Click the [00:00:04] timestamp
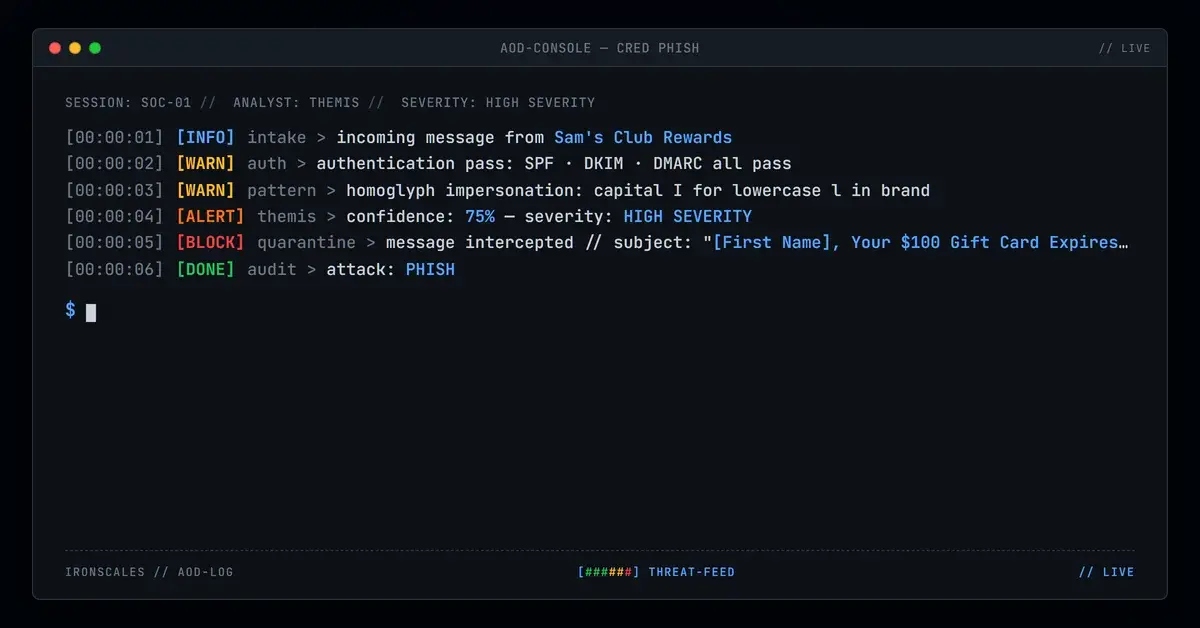The height and width of the screenshot is (628, 1200). click(114, 216)
